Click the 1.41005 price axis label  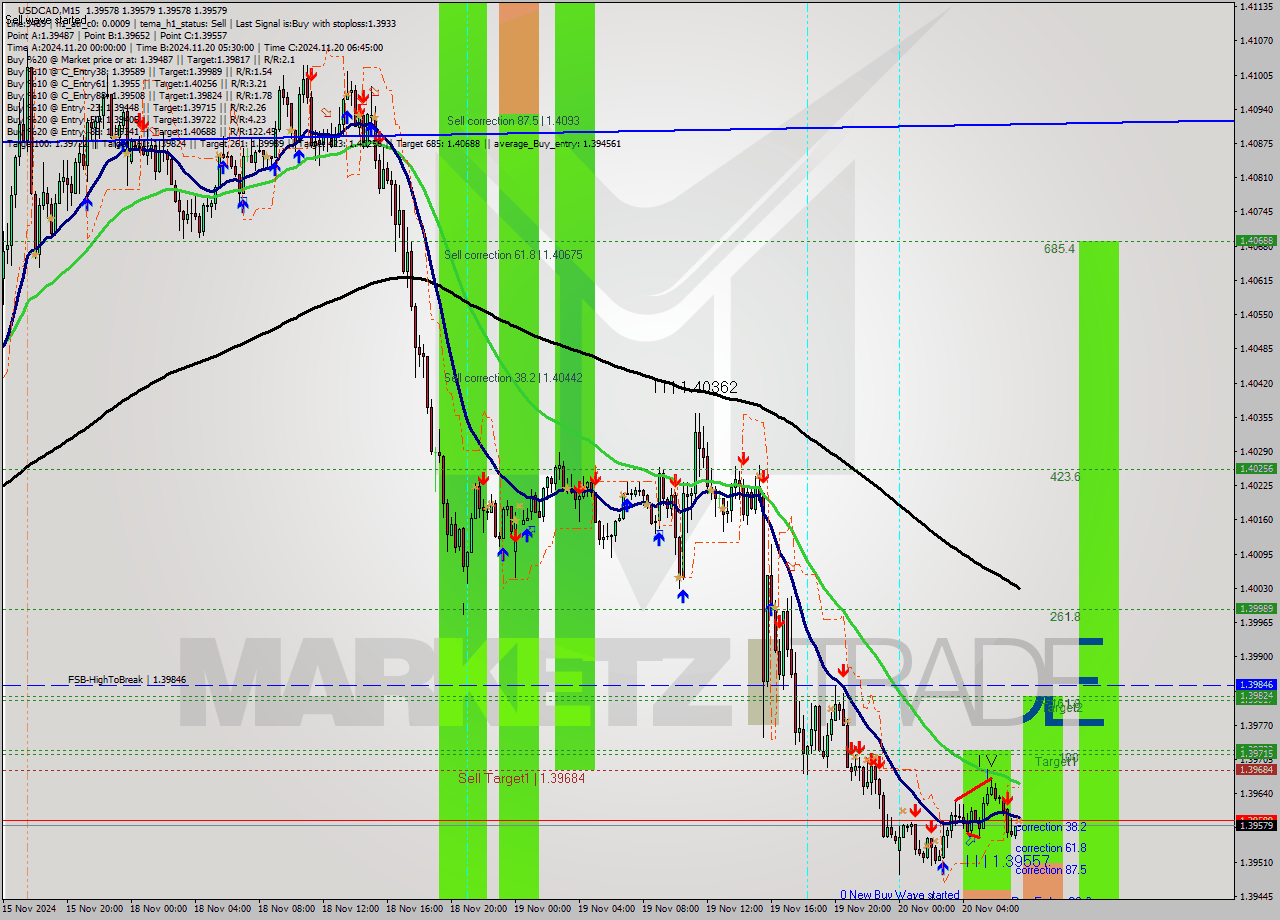[1257, 75]
